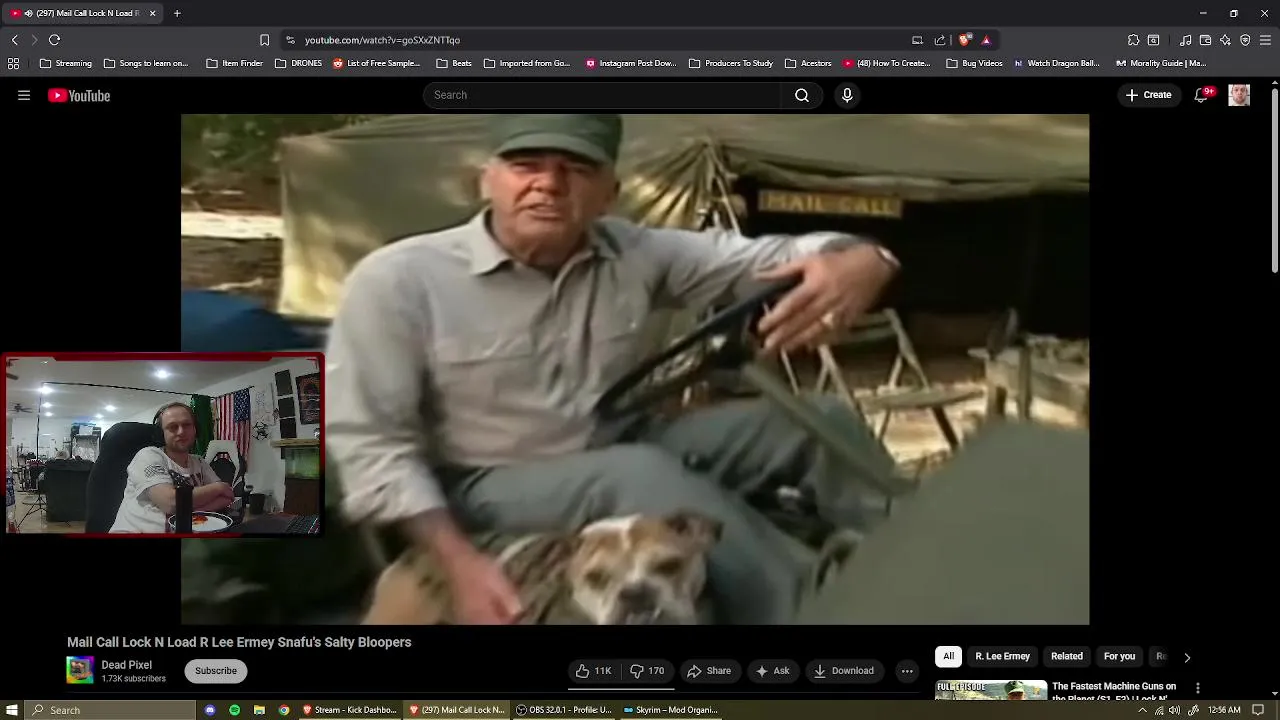This screenshot has height=720, width=1280.
Task: Click the Dead Pixel channel avatar
Action: pos(80,670)
